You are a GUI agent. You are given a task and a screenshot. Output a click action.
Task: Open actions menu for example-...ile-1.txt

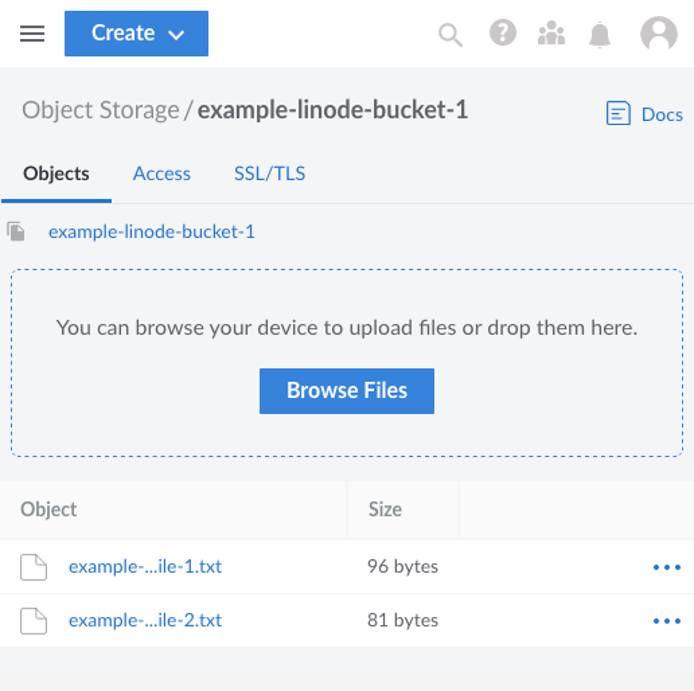[667, 567]
